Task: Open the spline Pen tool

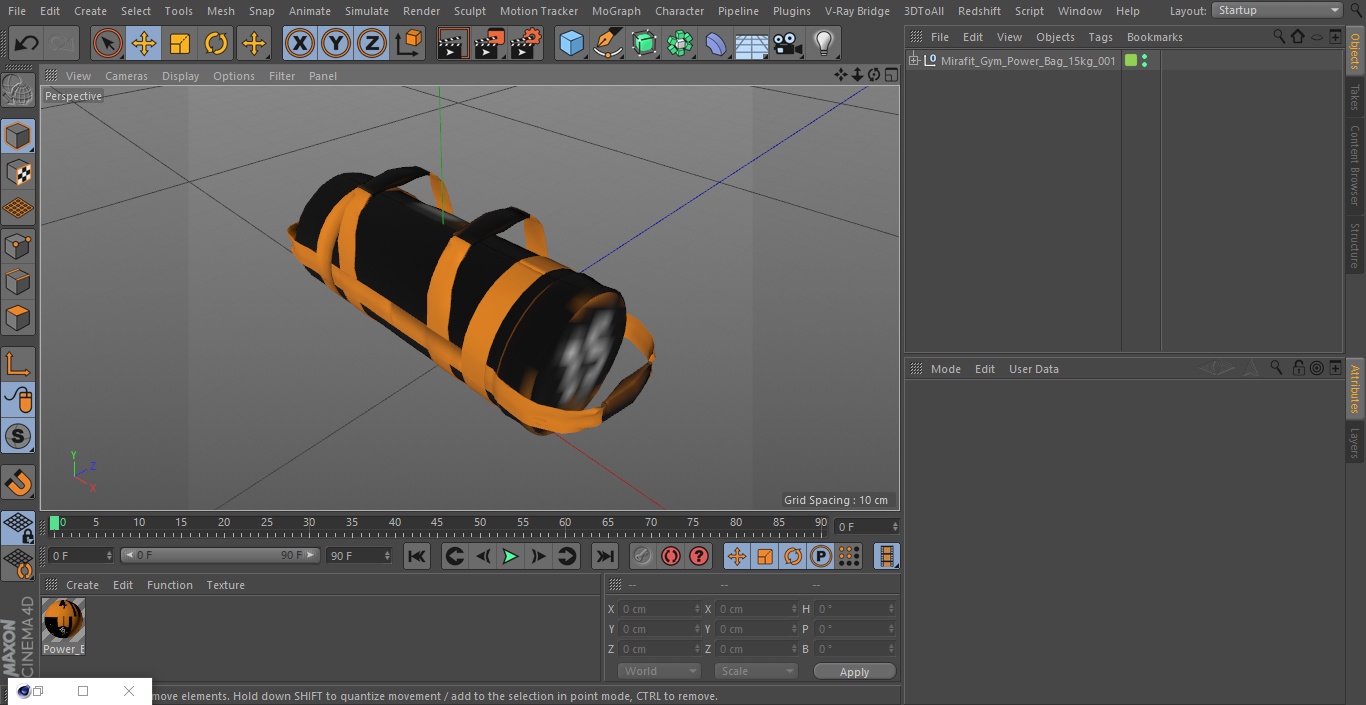Action: [608, 44]
